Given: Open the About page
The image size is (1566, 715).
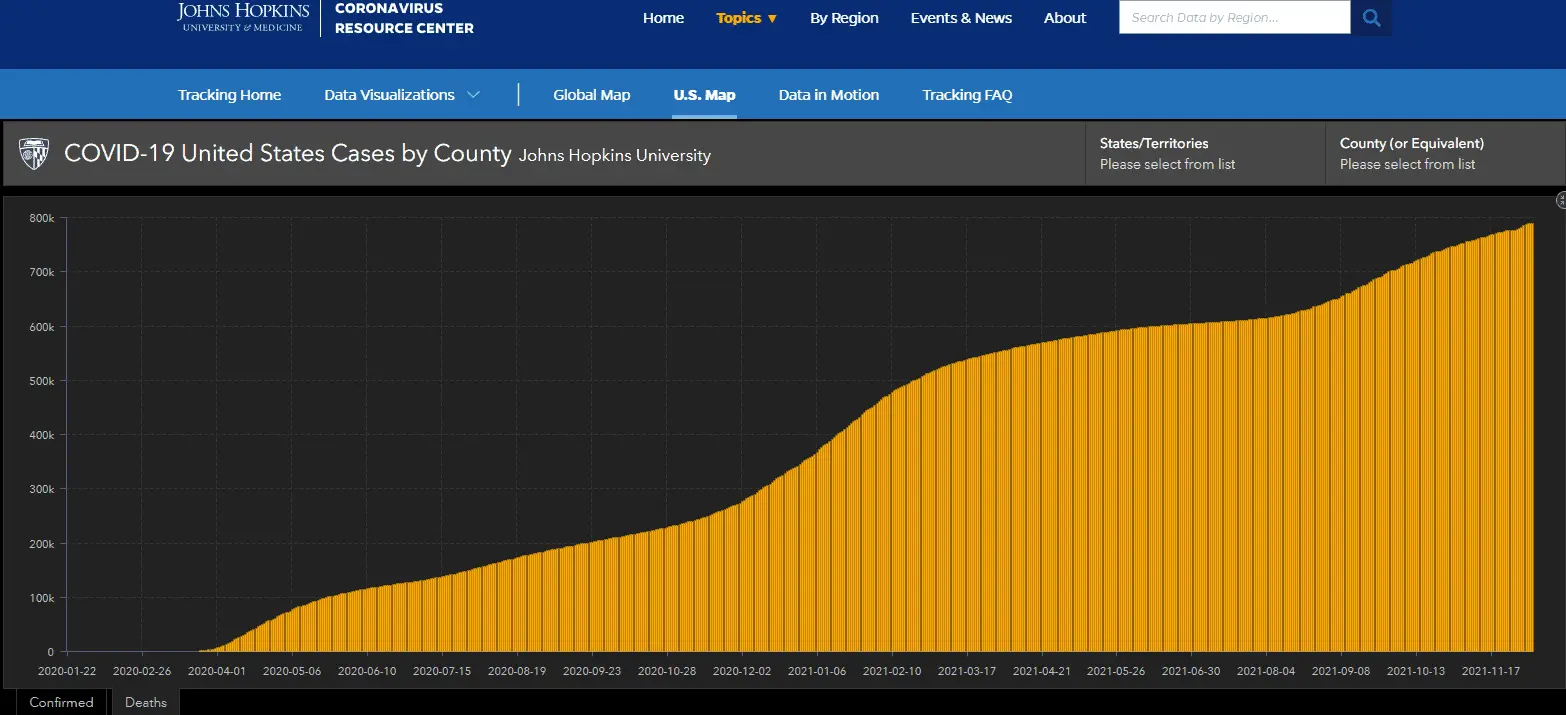Looking at the screenshot, I should click(x=1064, y=18).
